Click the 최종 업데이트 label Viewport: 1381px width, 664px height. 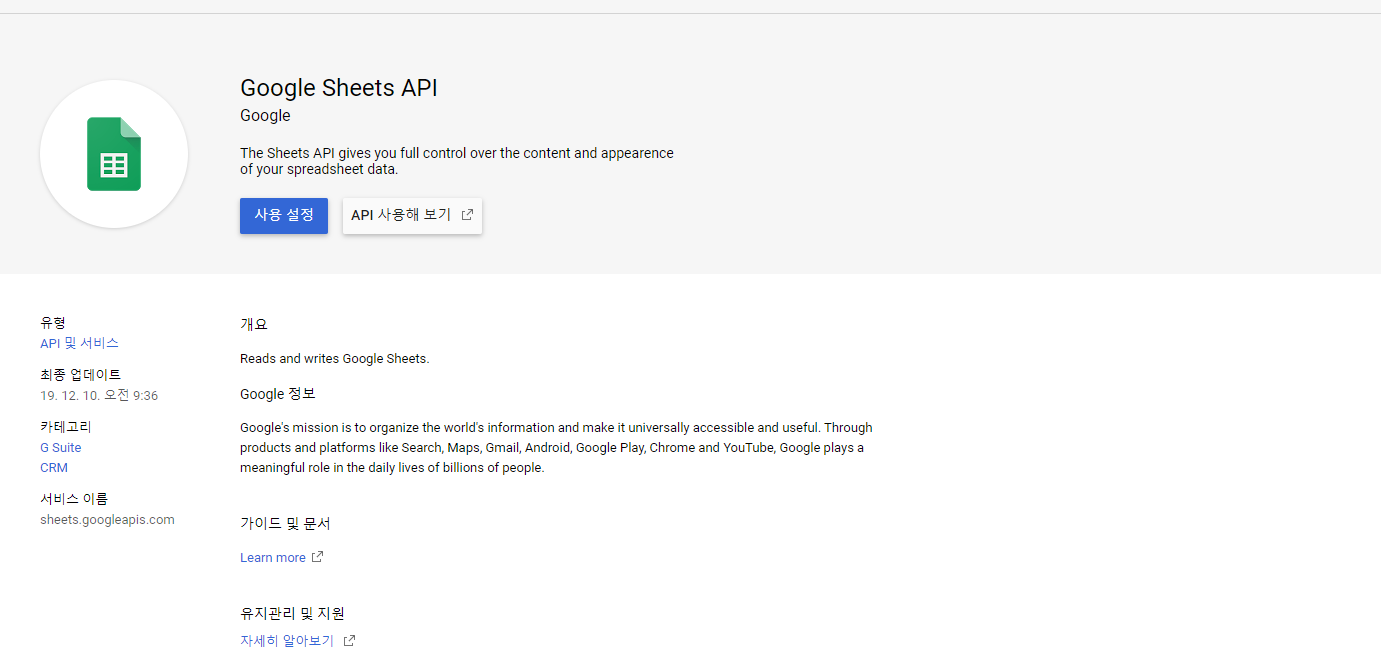pos(80,375)
